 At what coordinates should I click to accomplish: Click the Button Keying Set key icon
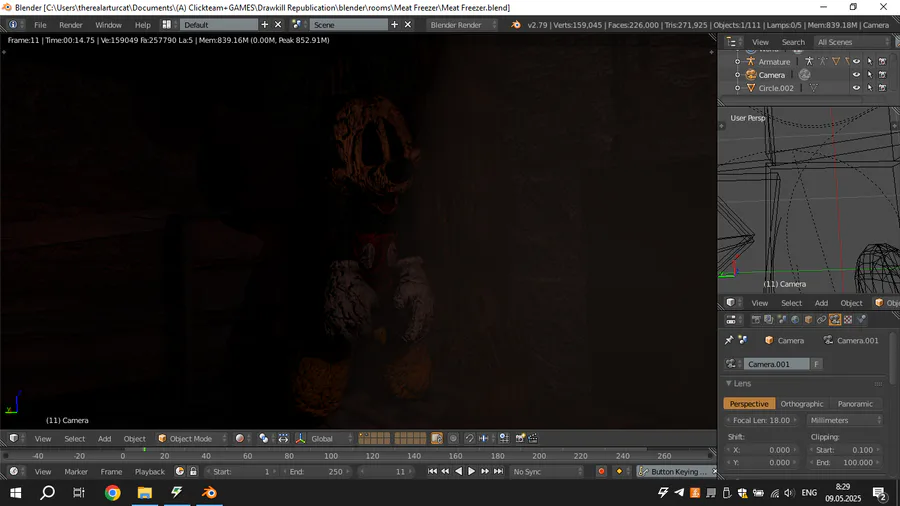click(x=643, y=472)
